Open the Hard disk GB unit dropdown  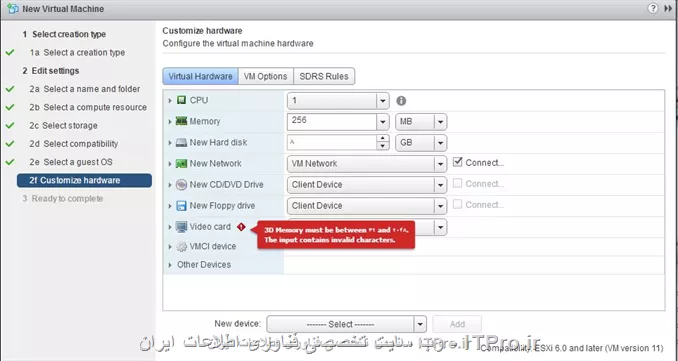point(440,143)
